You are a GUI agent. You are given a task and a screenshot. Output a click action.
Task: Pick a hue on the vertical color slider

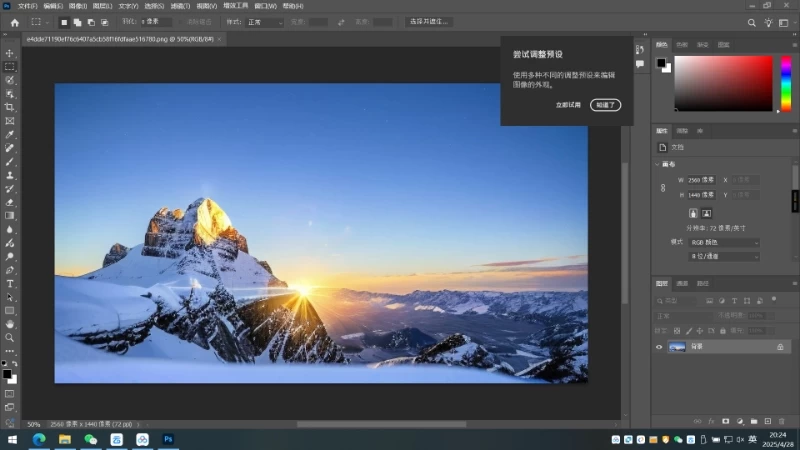786,84
